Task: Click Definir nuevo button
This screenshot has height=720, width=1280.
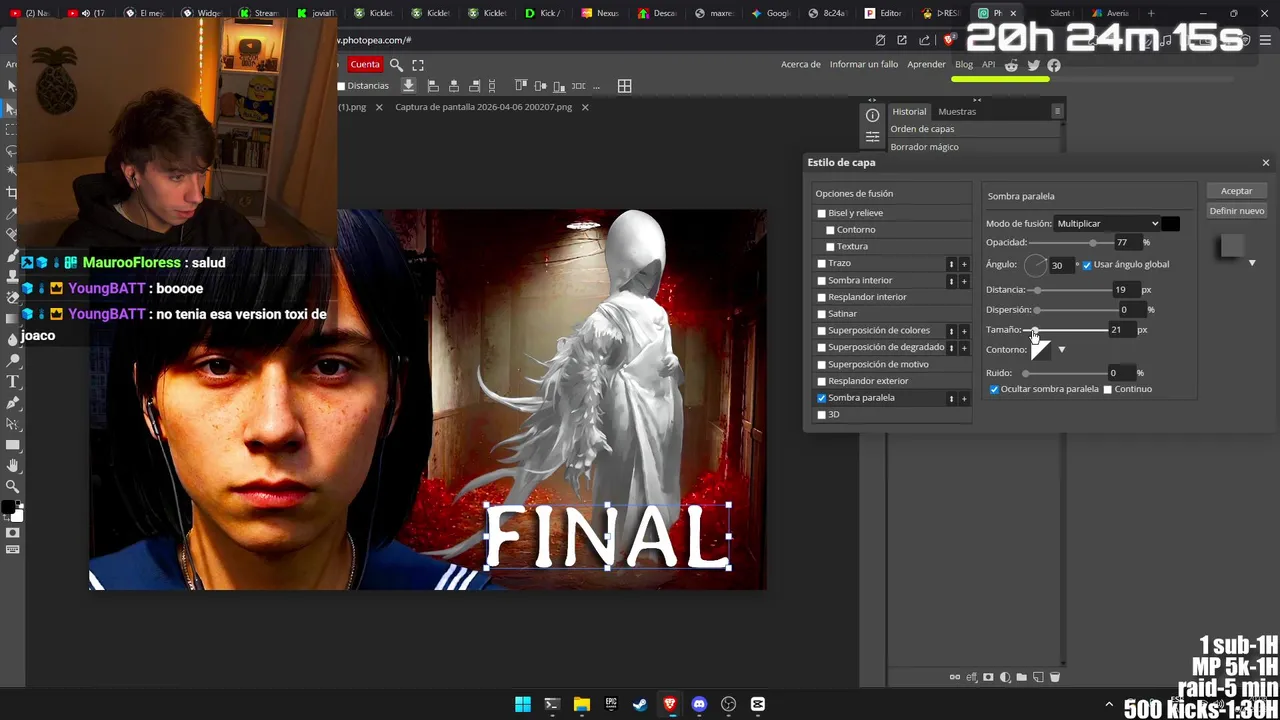Action: pyautogui.click(x=1236, y=211)
